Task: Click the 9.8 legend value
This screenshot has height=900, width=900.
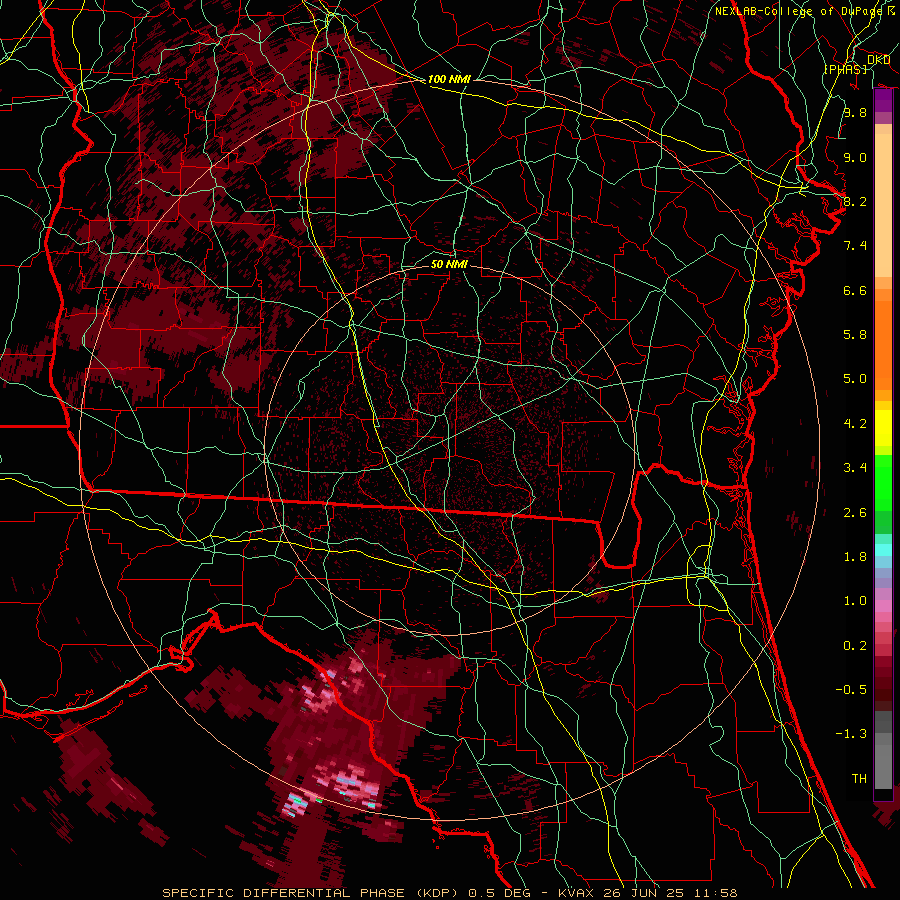Action: pyautogui.click(x=855, y=112)
